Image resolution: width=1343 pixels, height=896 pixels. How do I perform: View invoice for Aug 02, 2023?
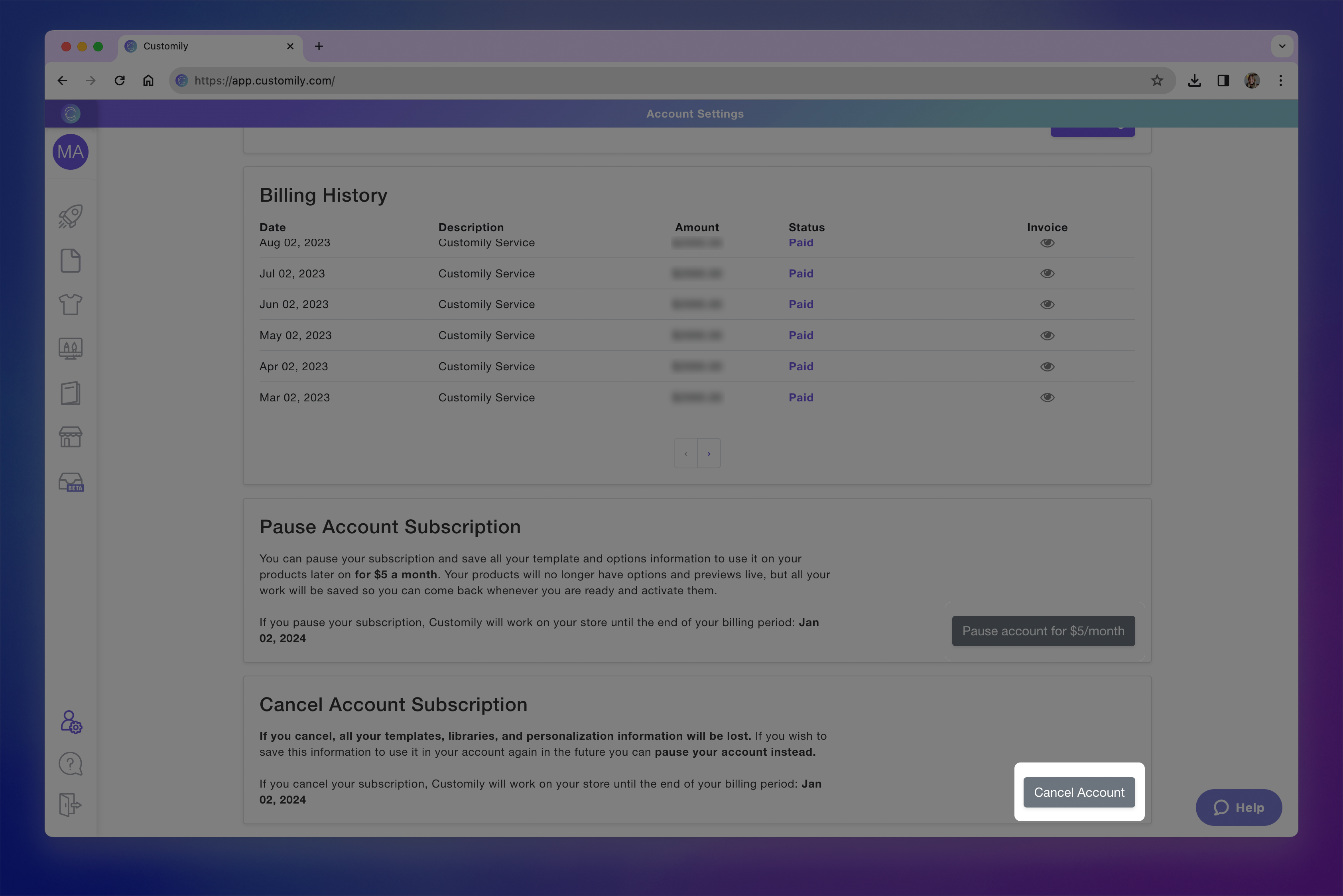coord(1048,243)
